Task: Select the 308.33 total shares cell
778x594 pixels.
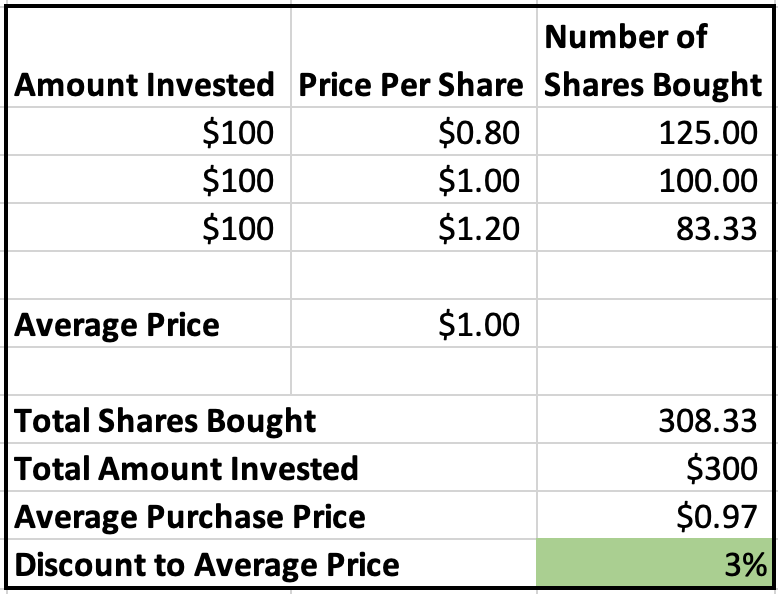Action: click(654, 419)
